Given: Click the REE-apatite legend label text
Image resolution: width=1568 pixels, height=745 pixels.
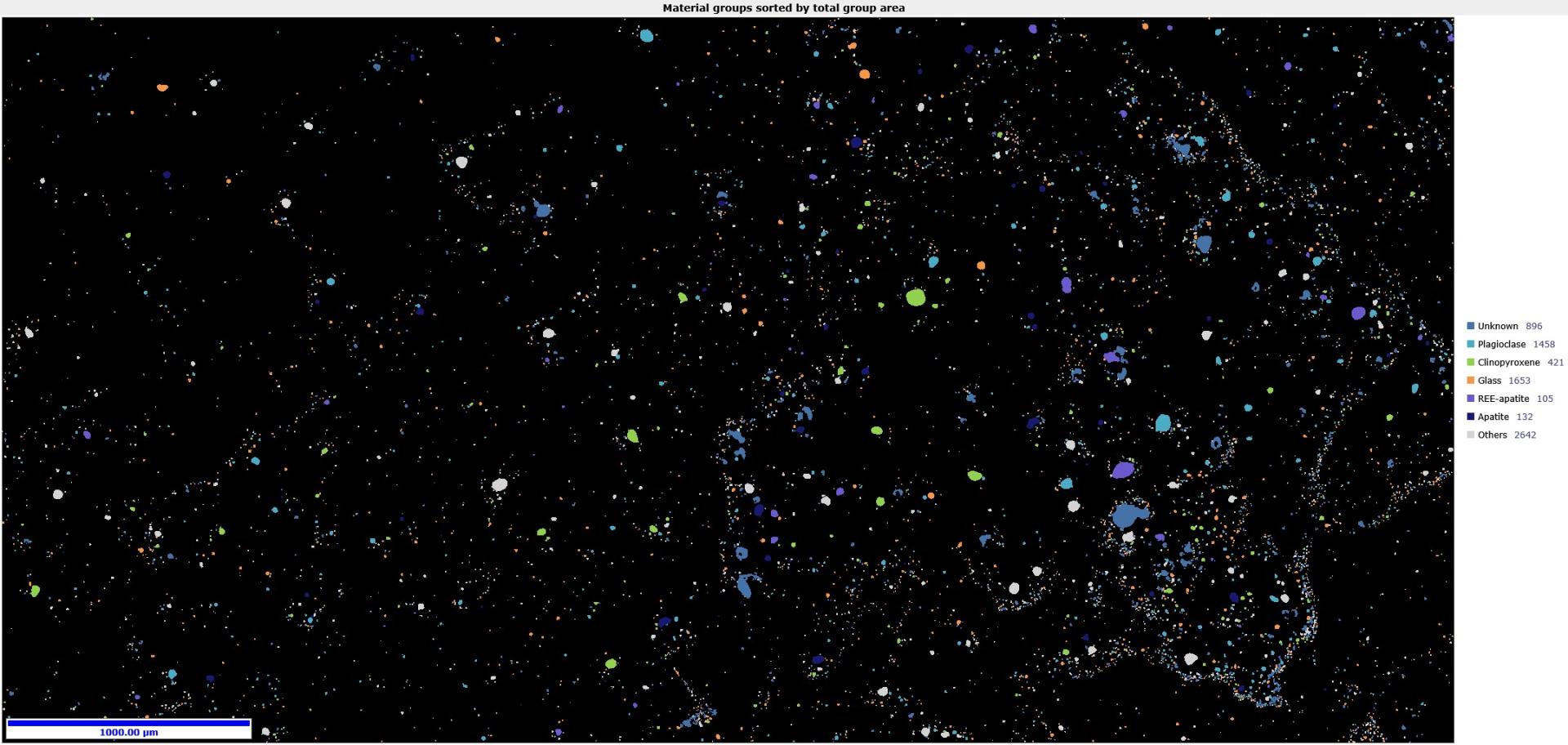Looking at the screenshot, I should coord(1503,399).
